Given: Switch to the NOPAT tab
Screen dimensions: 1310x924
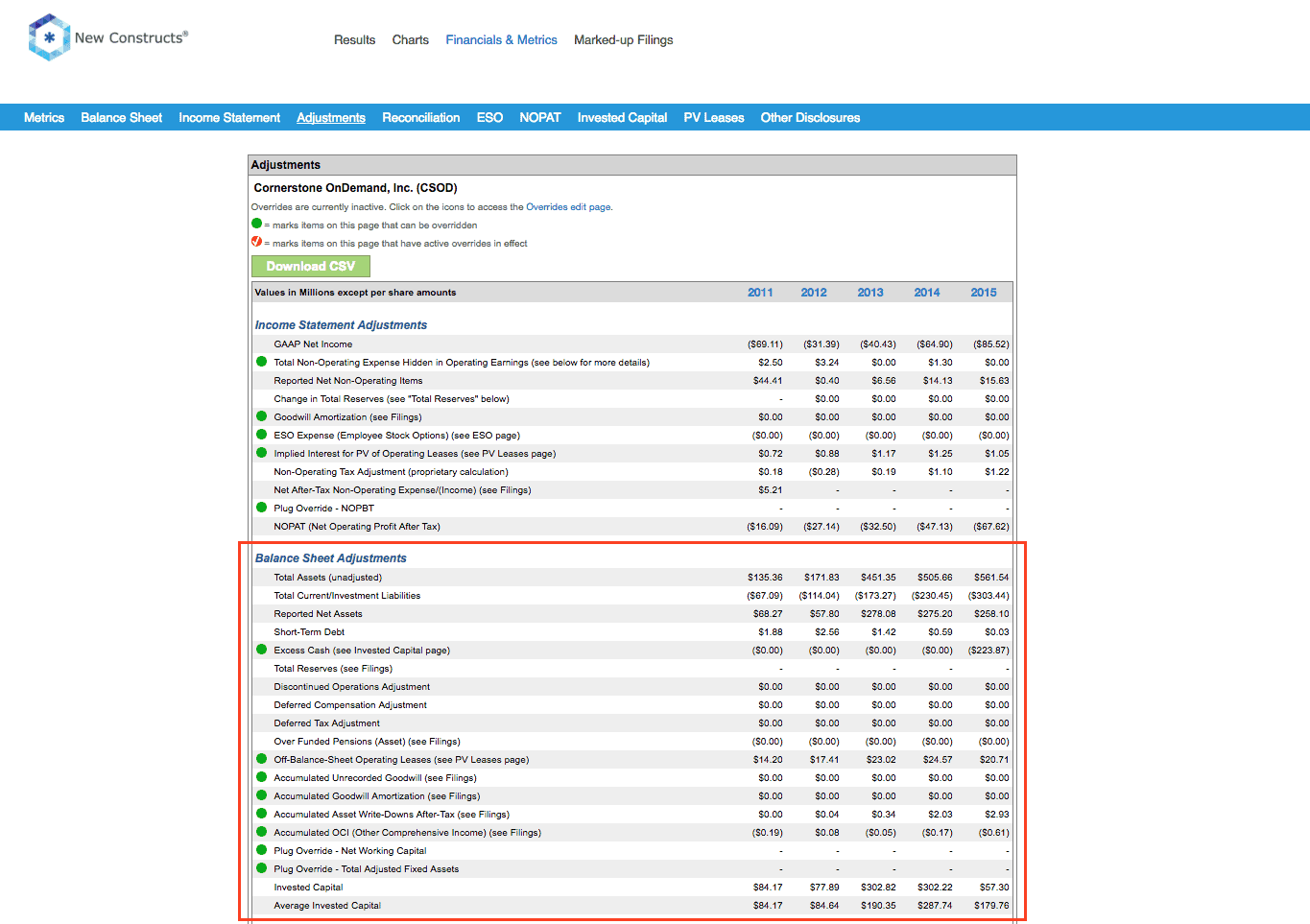Looking at the screenshot, I should coord(540,118).
